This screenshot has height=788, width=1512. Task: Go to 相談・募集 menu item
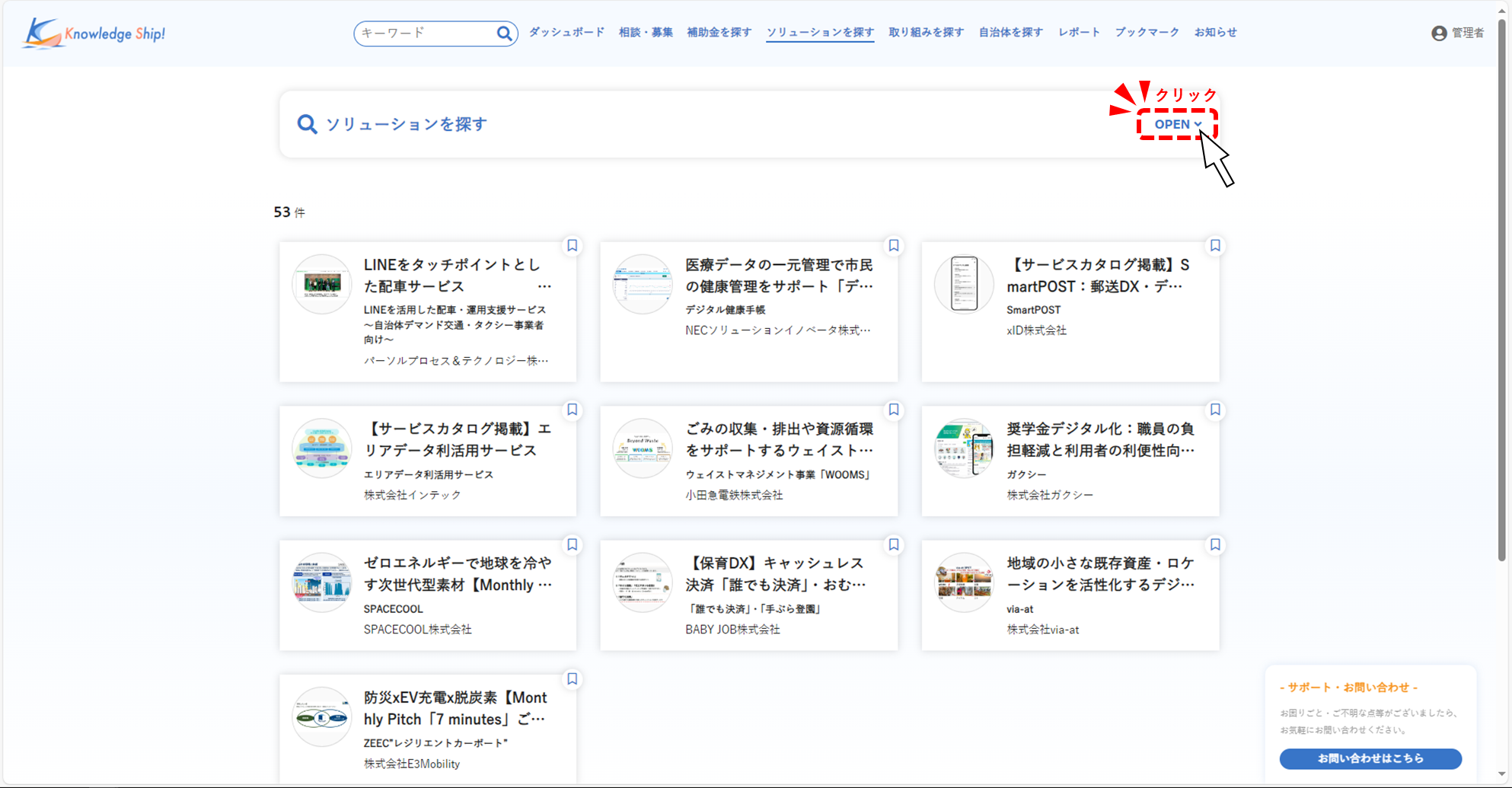click(x=646, y=33)
